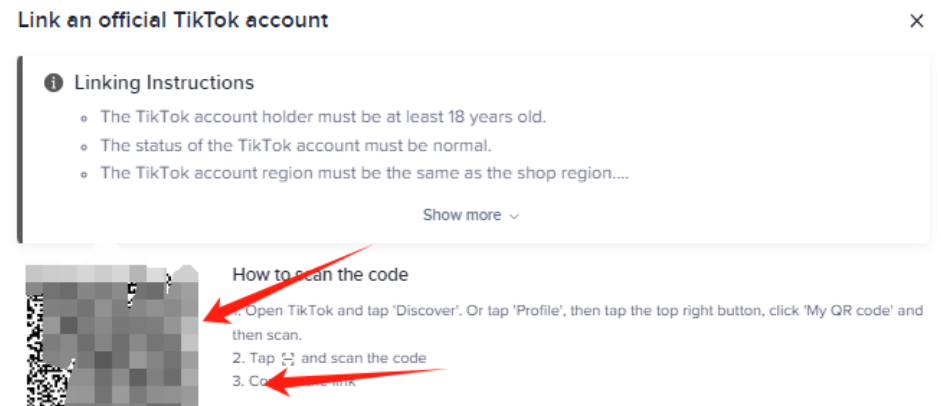
Task: Close the Link TikTok account dialog
Action: click(x=916, y=20)
